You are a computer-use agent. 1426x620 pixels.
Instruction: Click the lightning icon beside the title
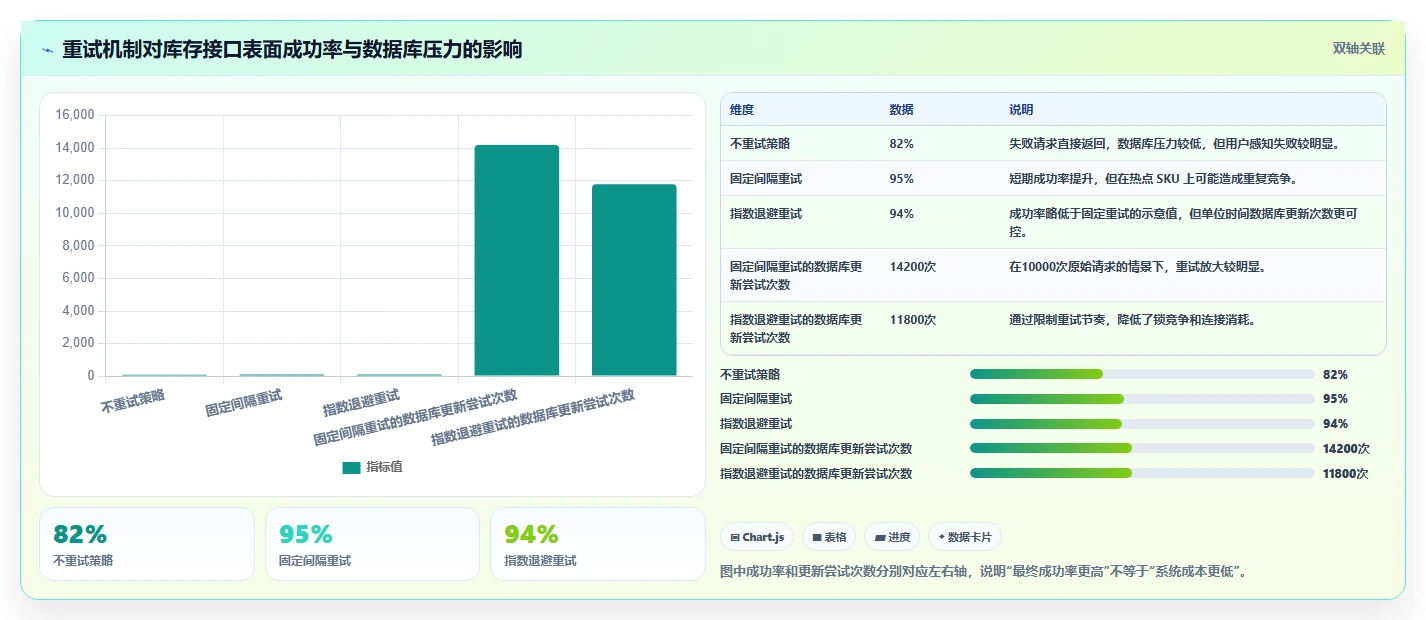[x=47, y=50]
